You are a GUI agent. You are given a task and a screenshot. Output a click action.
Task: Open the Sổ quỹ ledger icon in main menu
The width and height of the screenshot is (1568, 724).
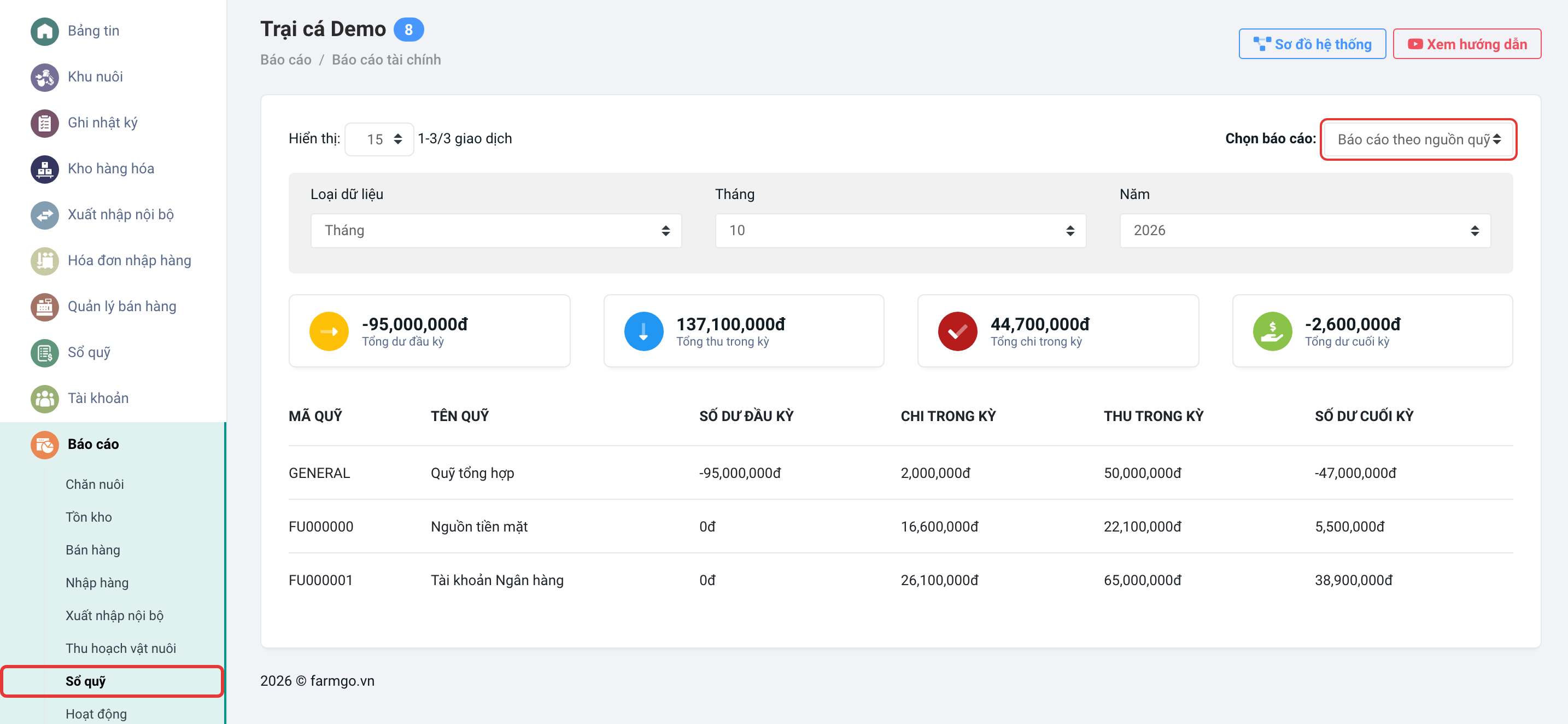pos(44,353)
